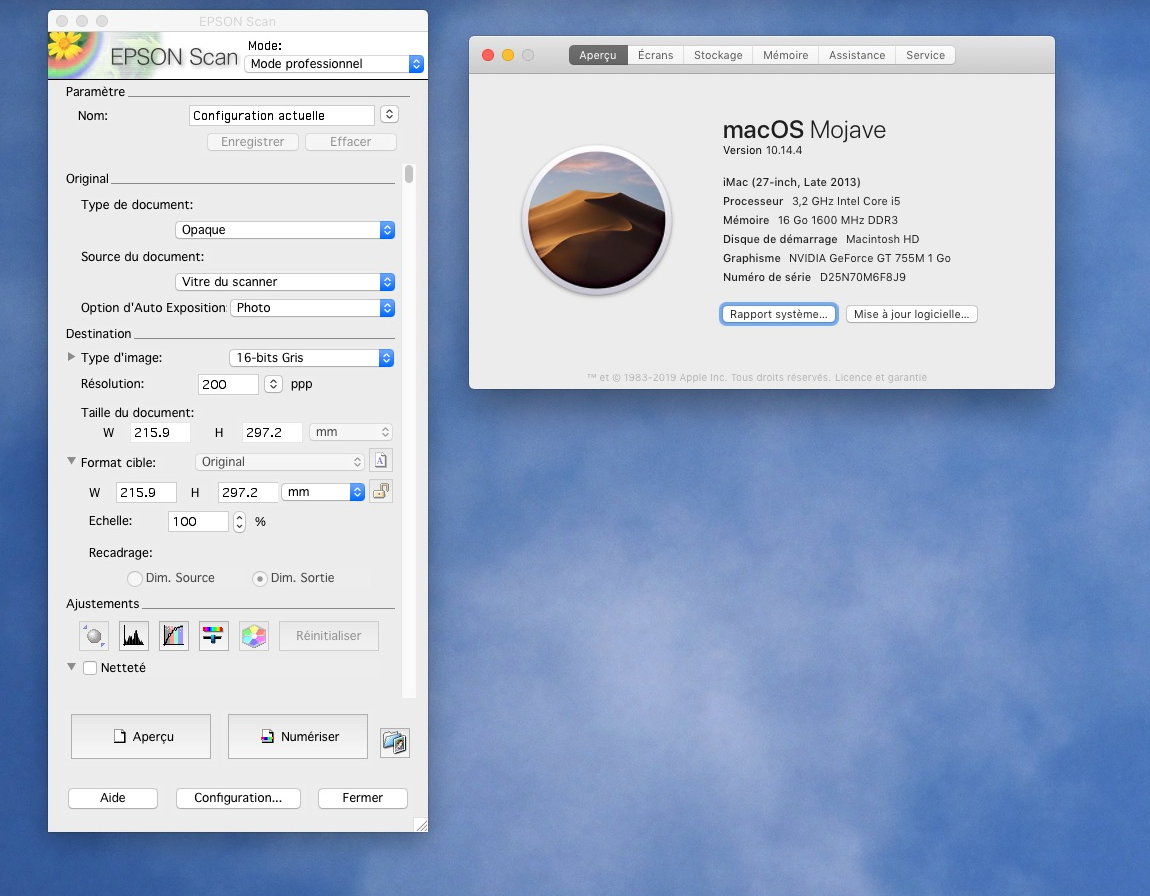Open the Histogram adjustment tool
1150x896 pixels.
coord(133,636)
